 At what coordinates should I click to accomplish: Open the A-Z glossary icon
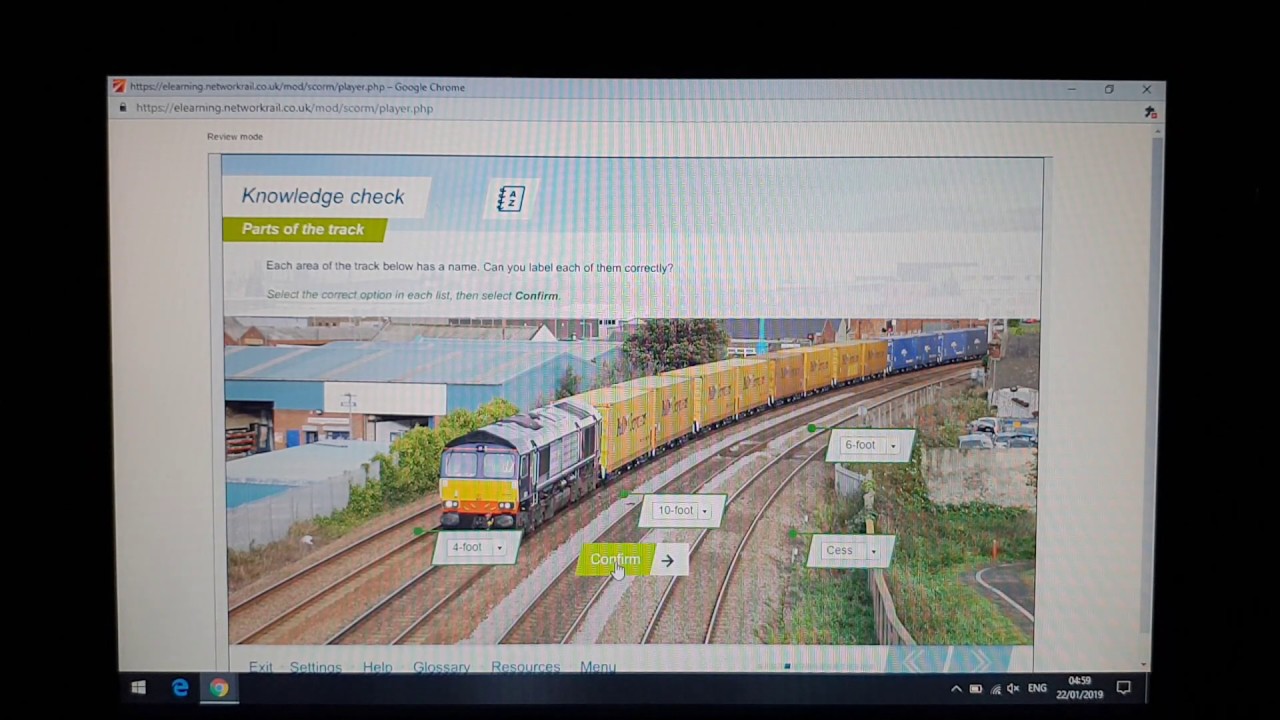point(510,198)
